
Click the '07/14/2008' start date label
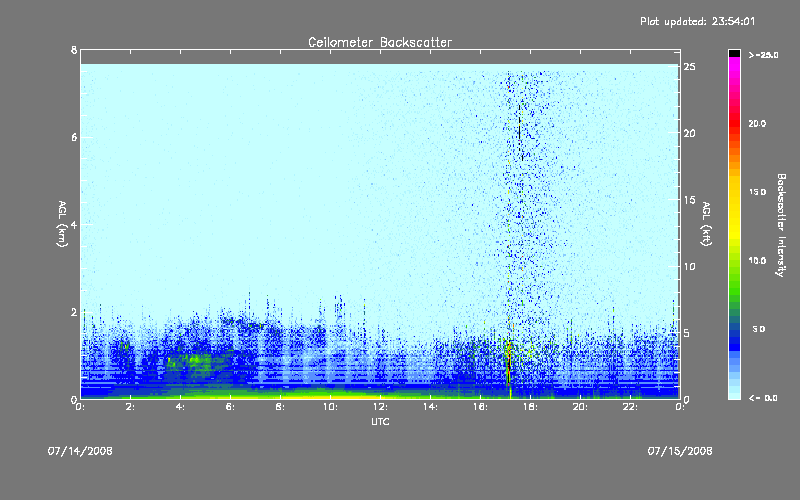80,451
